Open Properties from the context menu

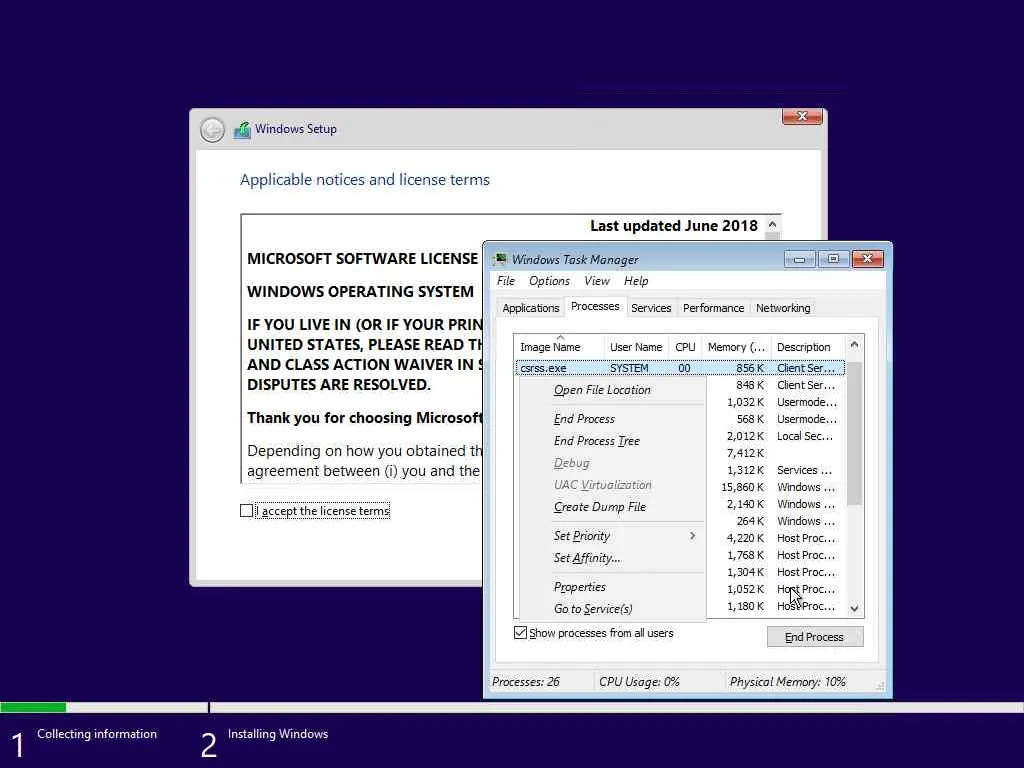coord(613,586)
